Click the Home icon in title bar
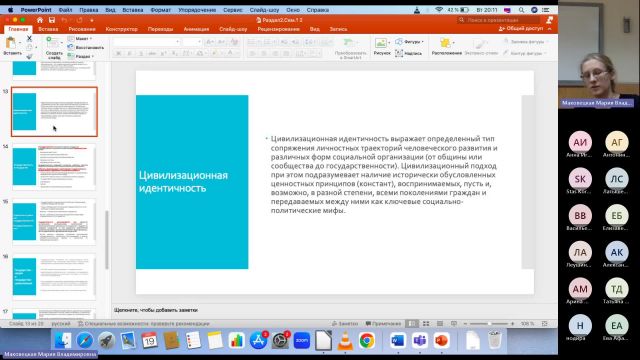Screen dimensions: 640x360 click(40, 20)
